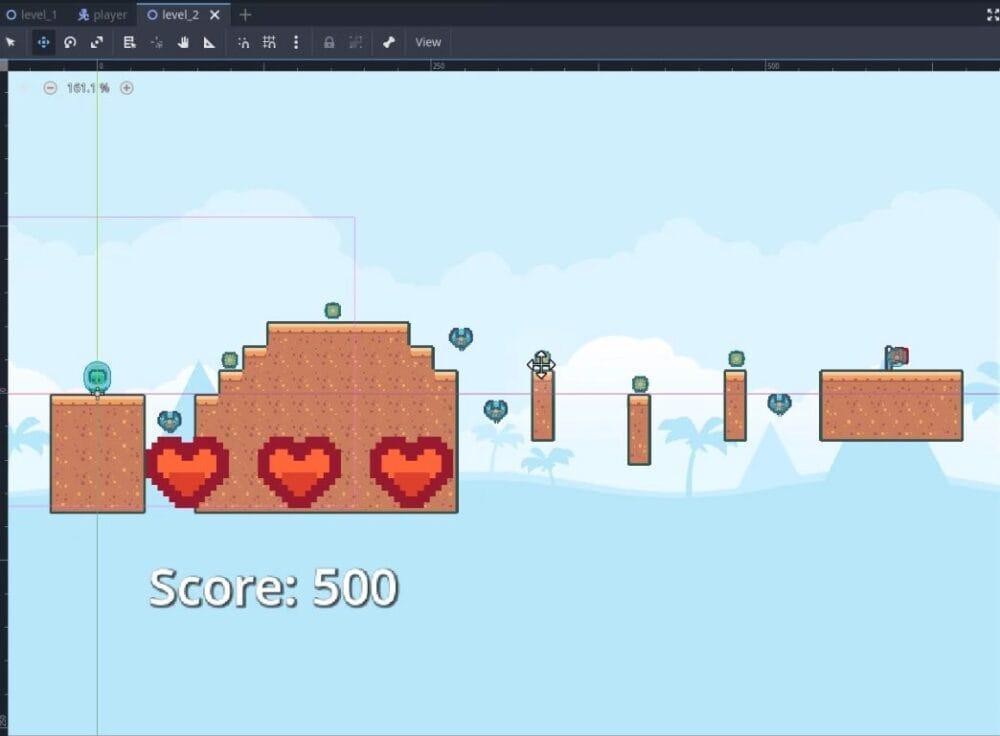Switch to the Rotate Mode tool

(x=70, y=43)
